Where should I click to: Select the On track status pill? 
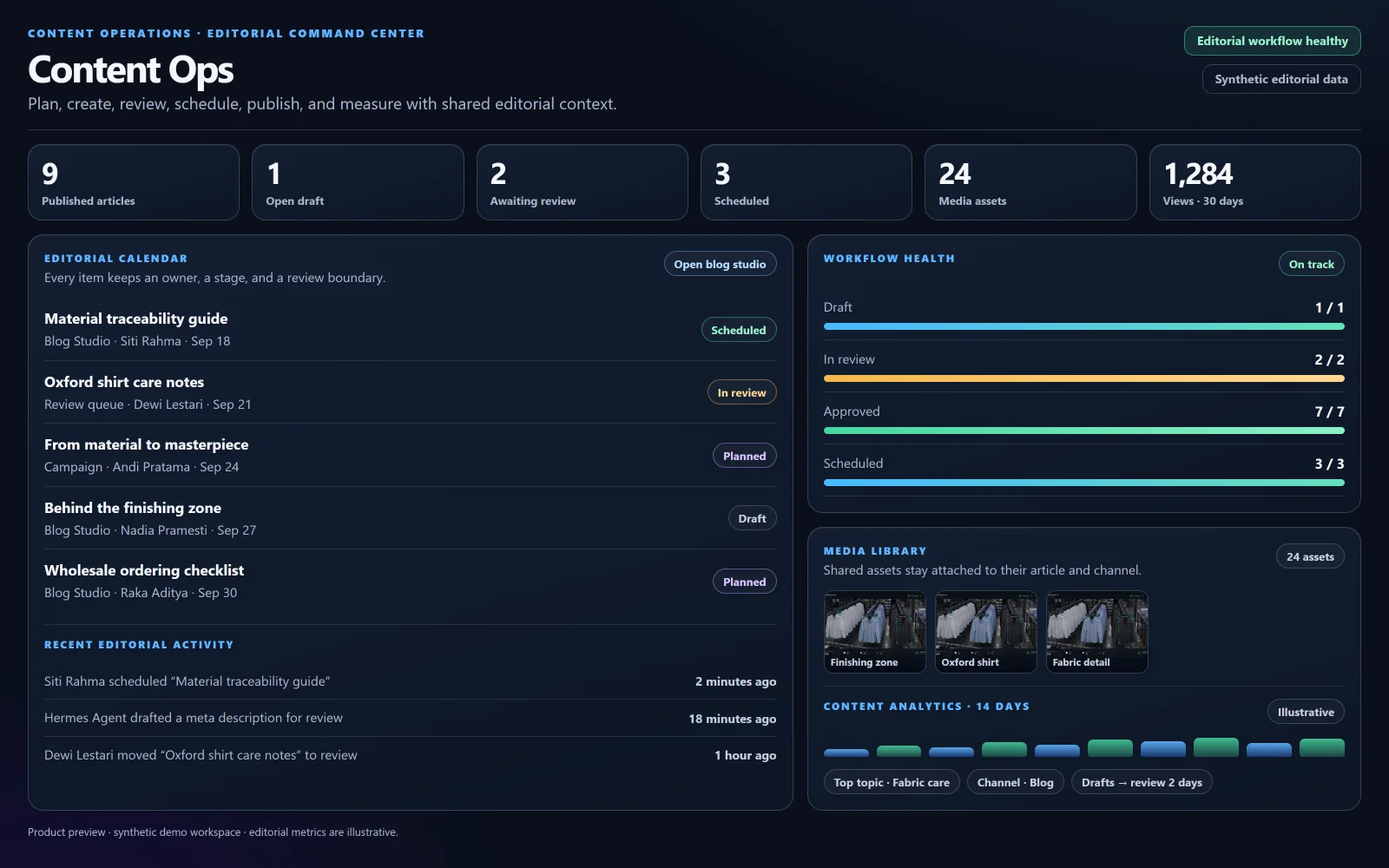1311,264
